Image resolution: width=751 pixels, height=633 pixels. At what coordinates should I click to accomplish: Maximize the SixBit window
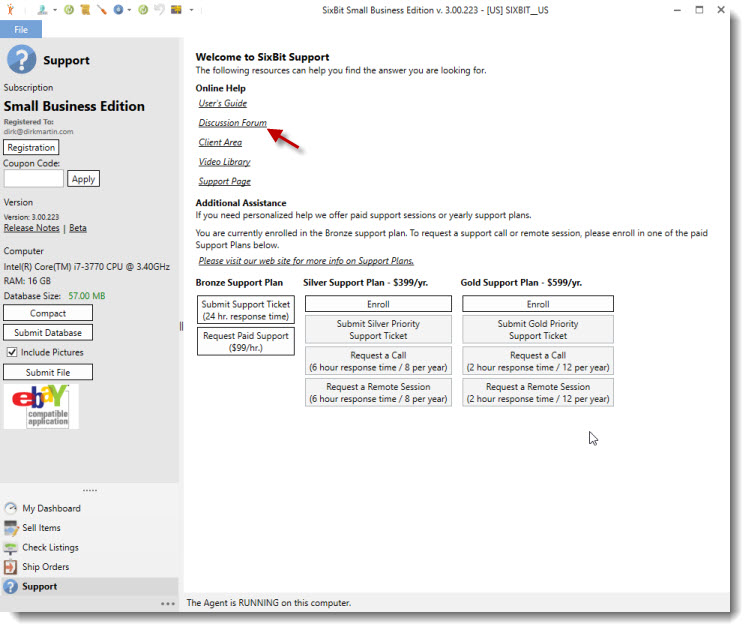pyautogui.click(x=699, y=10)
